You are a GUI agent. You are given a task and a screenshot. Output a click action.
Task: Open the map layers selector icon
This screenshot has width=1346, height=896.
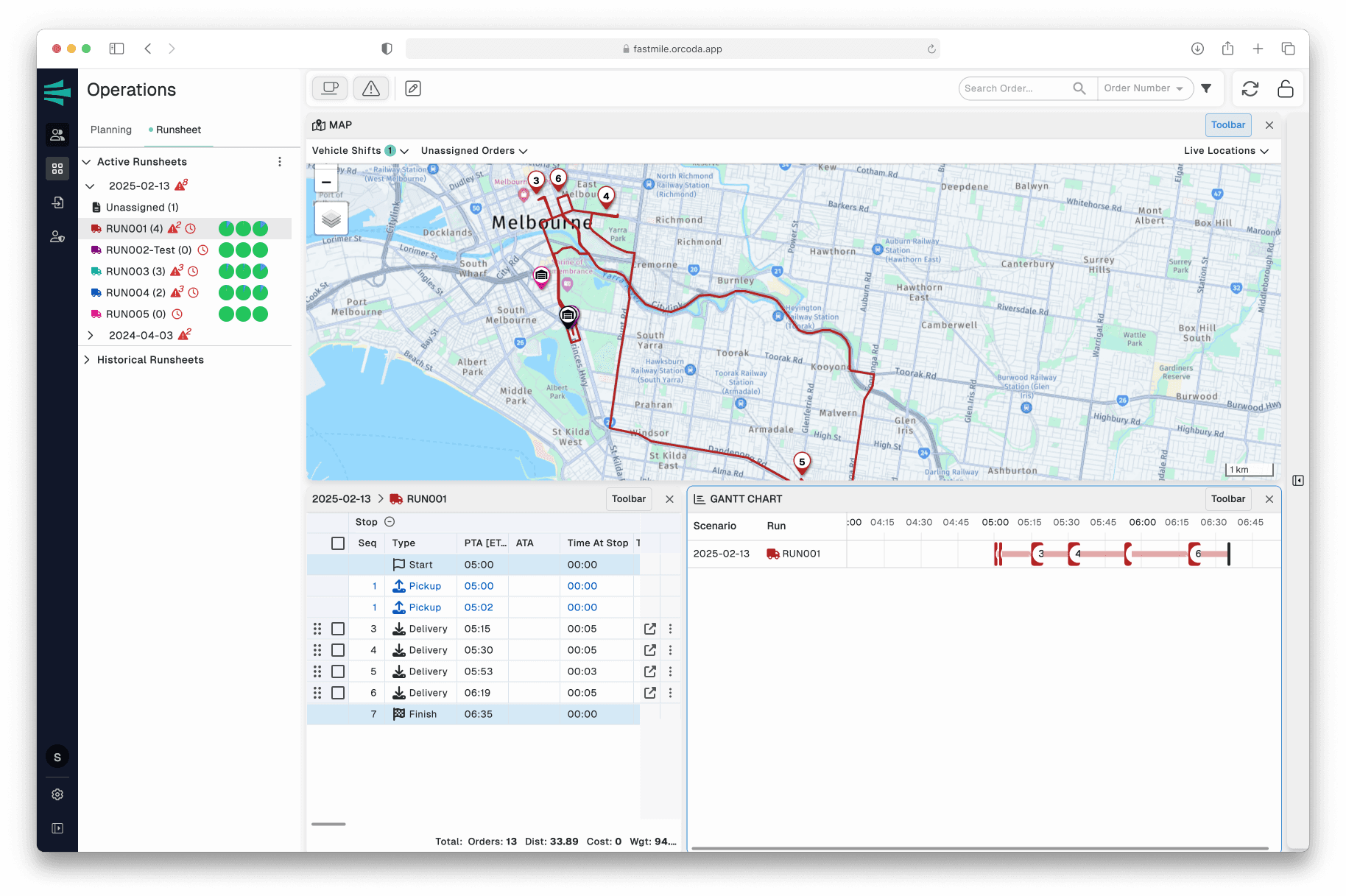(331, 218)
